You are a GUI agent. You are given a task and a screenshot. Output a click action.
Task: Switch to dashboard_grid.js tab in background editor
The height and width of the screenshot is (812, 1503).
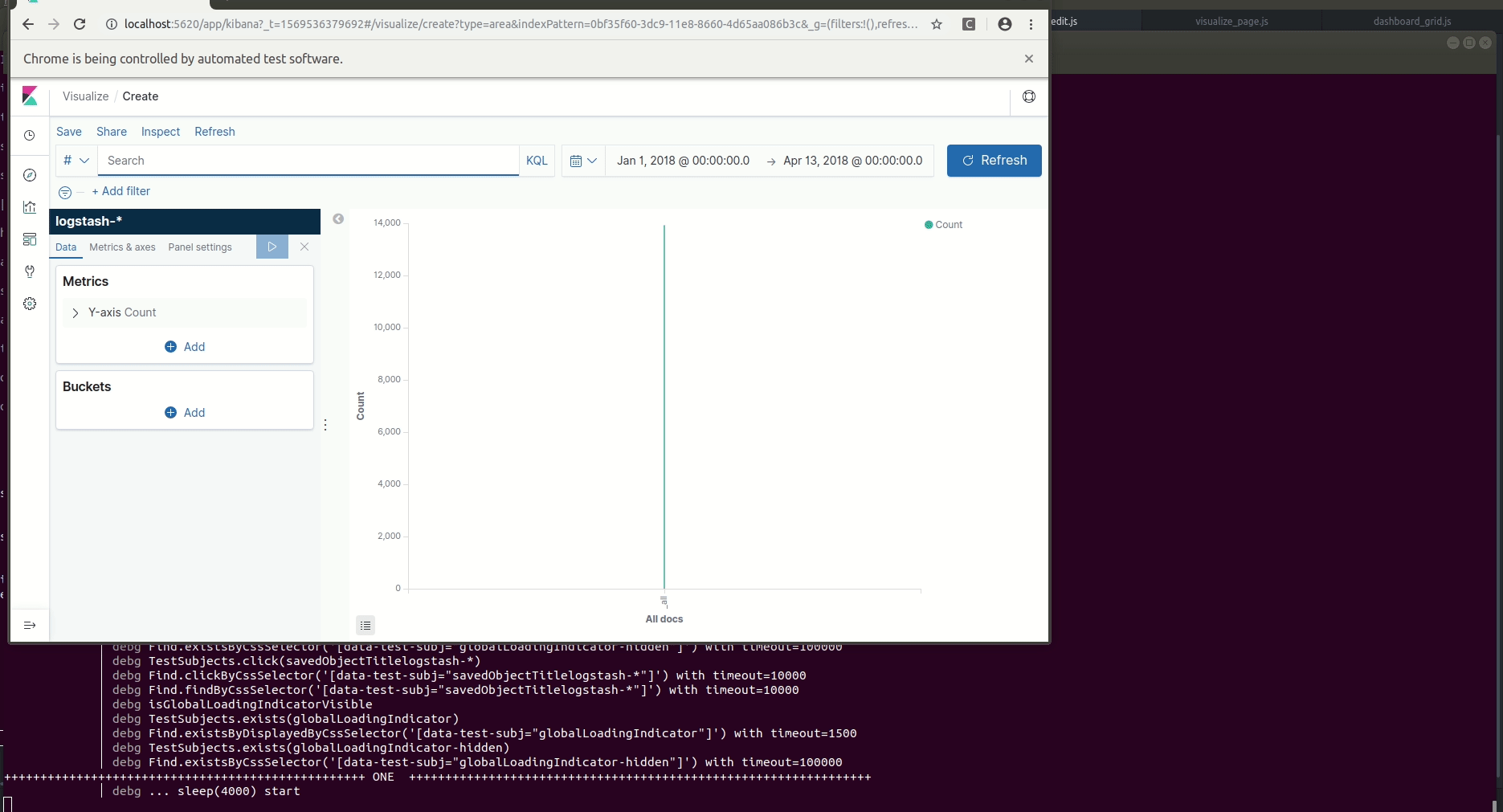(1412, 21)
